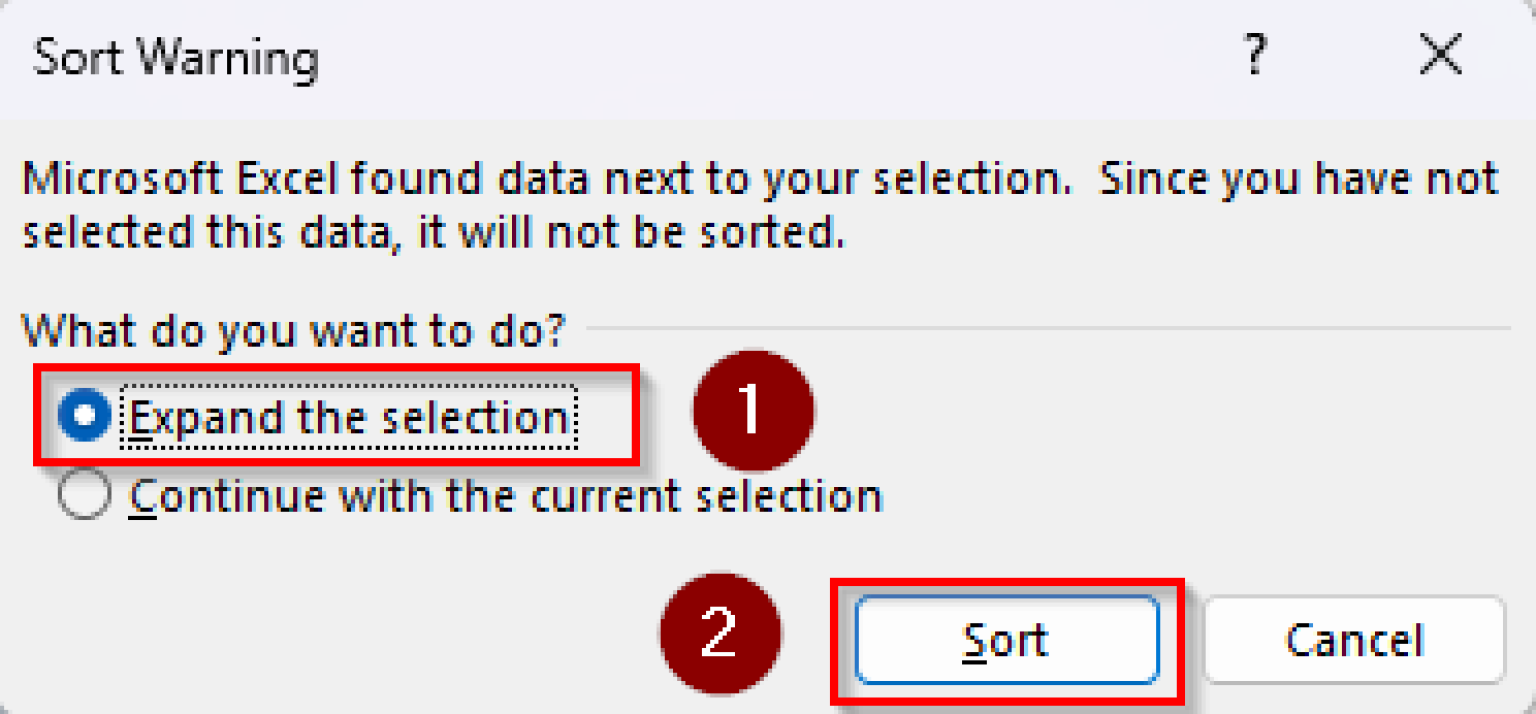1536x714 pixels.
Task: Click the 'What do you want to do?' heading
Action: coord(293,328)
